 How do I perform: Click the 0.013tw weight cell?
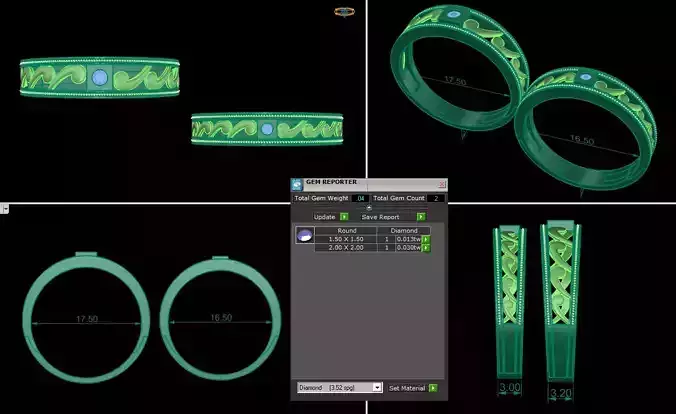point(408,239)
